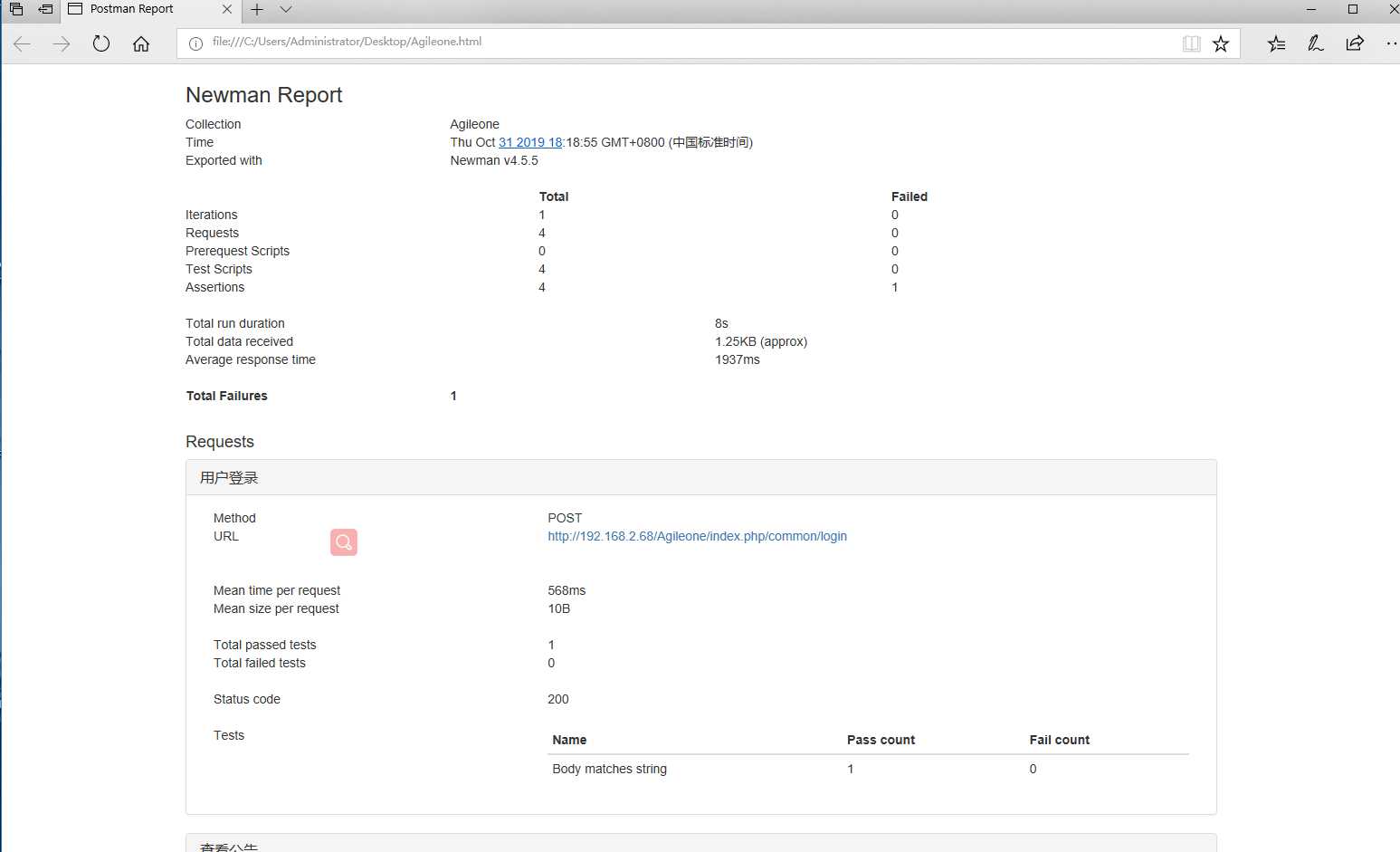1400x852 pixels.
Task: Click the 'Test Scripts' row label
Action: click(219, 269)
